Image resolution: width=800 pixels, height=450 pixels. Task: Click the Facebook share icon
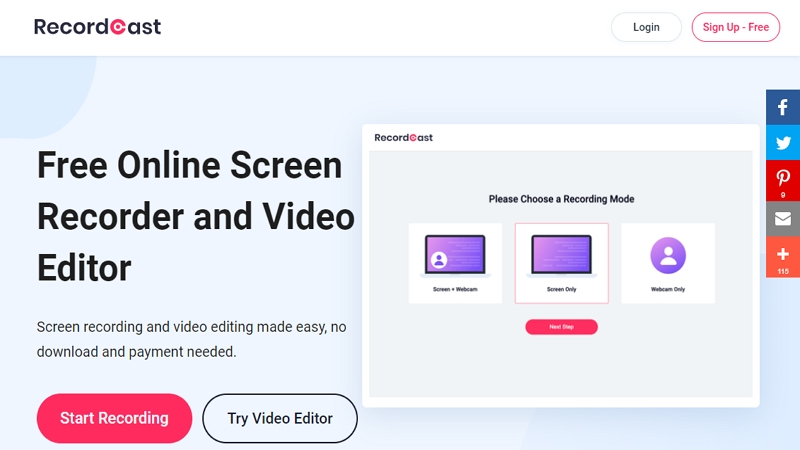pyautogui.click(x=783, y=107)
